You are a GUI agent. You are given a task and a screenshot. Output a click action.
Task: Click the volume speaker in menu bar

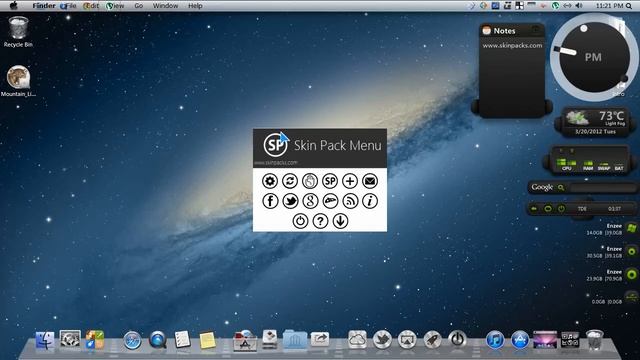(579, 6)
